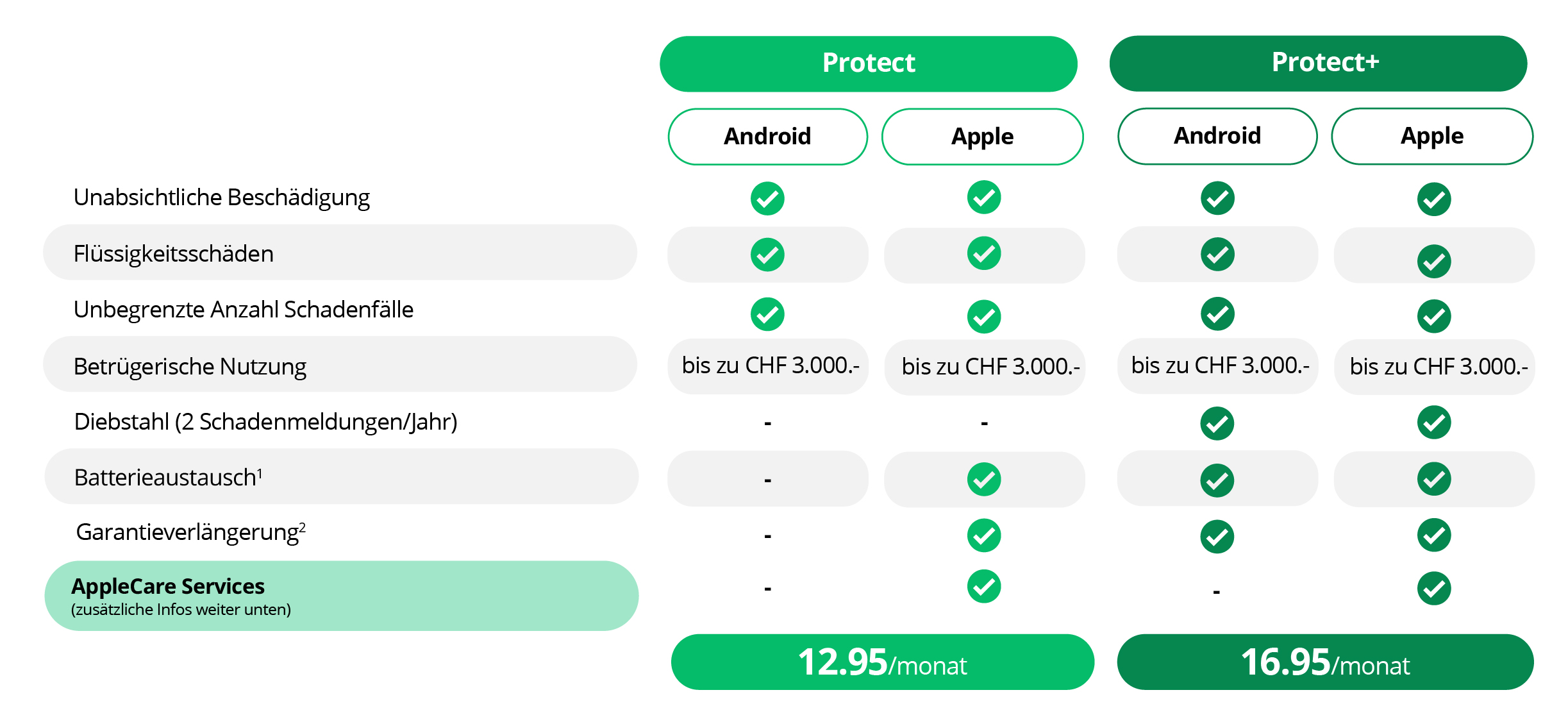Click Protect+ Apple Unbegrenzte Anzahl Schadenfälle checkmark
The width and height of the screenshot is (1568, 706).
[x=1434, y=316]
